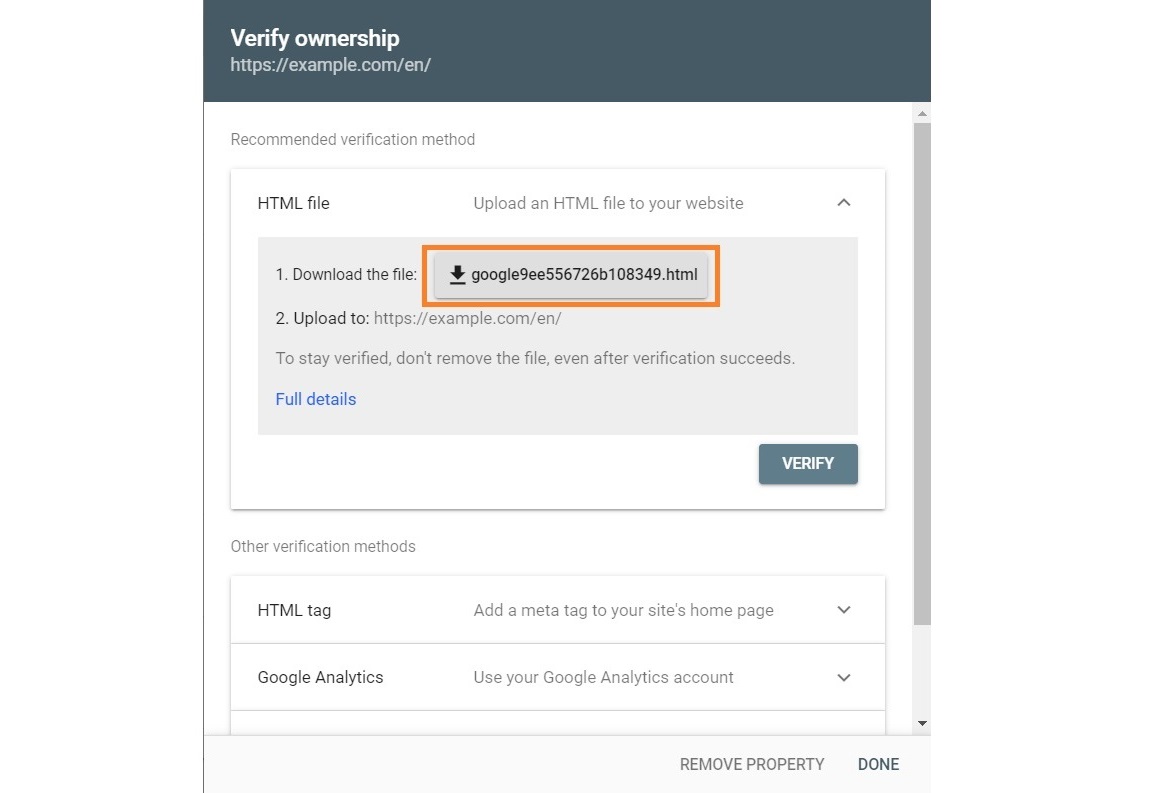Click REMOVE PROPERTY
Screen dimensions: 1166x793
[752, 764]
